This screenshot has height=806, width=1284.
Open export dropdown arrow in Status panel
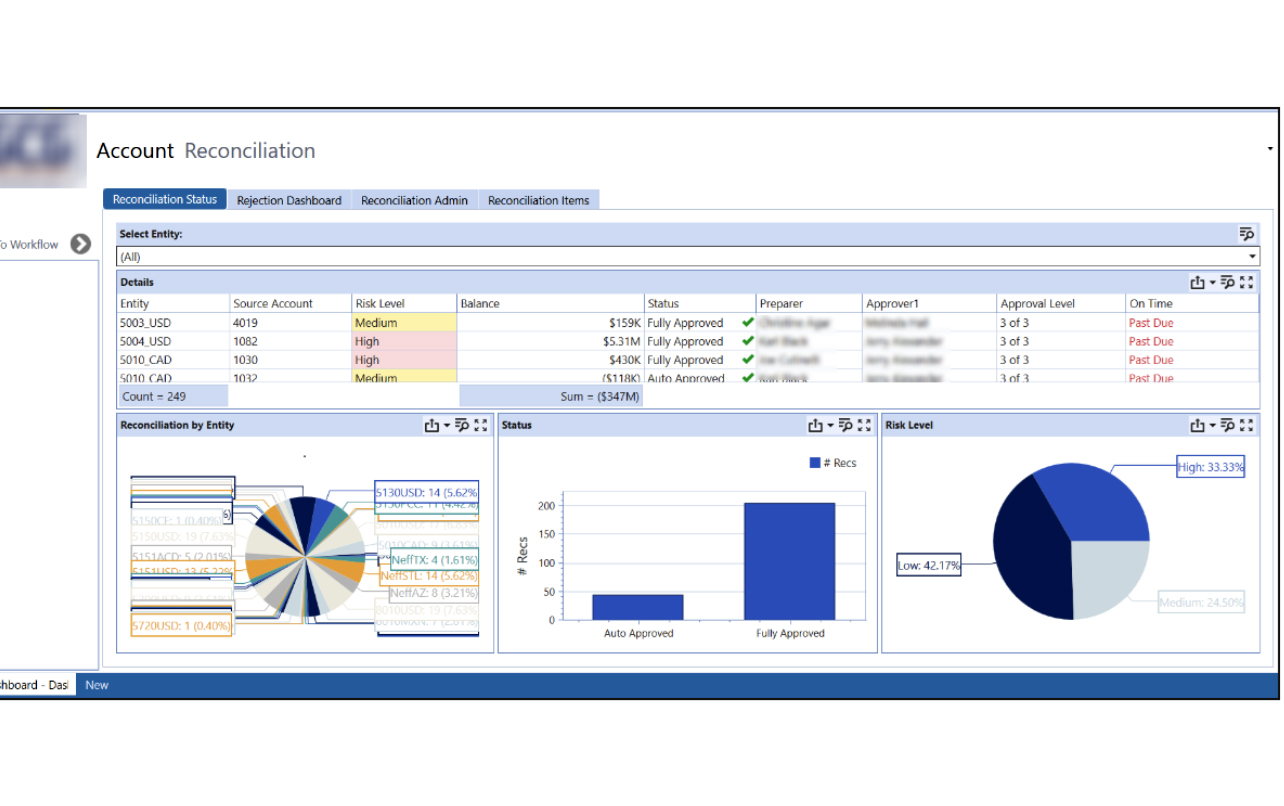830,426
